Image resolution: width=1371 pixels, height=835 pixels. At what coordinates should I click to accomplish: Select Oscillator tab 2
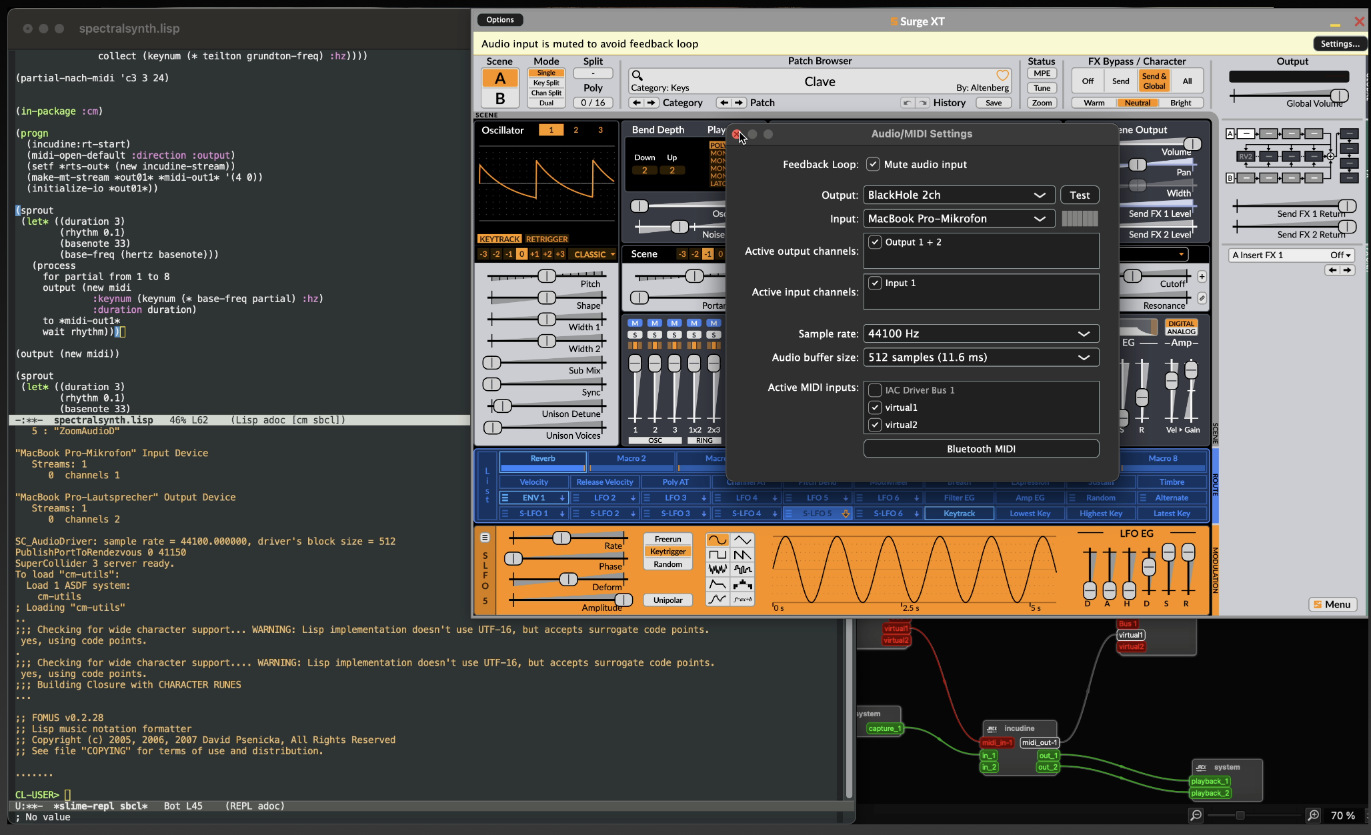(576, 130)
